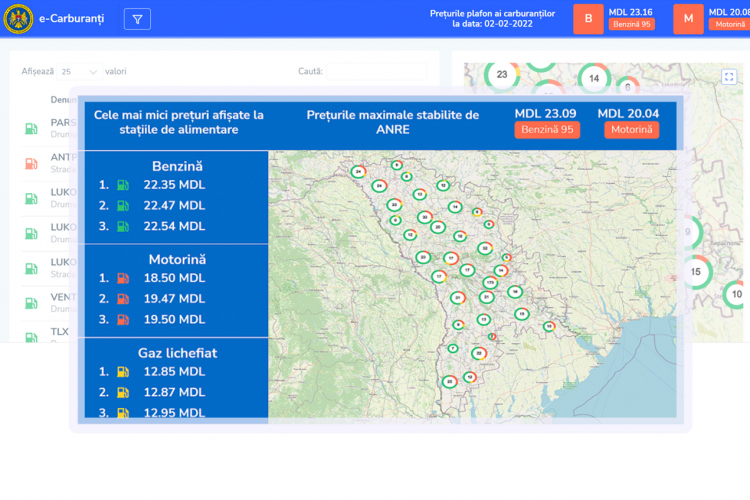Click the green pump icon beside 22.35 MDL
This screenshot has height=500, width=750.
click(x=123, y=185)
